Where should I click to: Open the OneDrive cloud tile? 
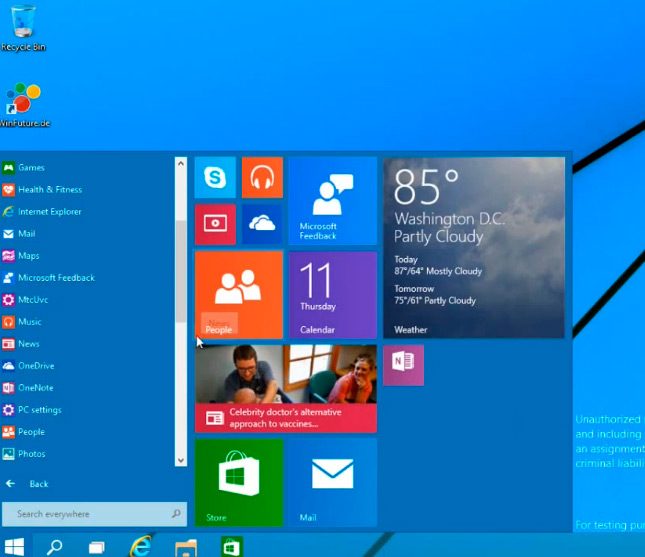[262, 224]
